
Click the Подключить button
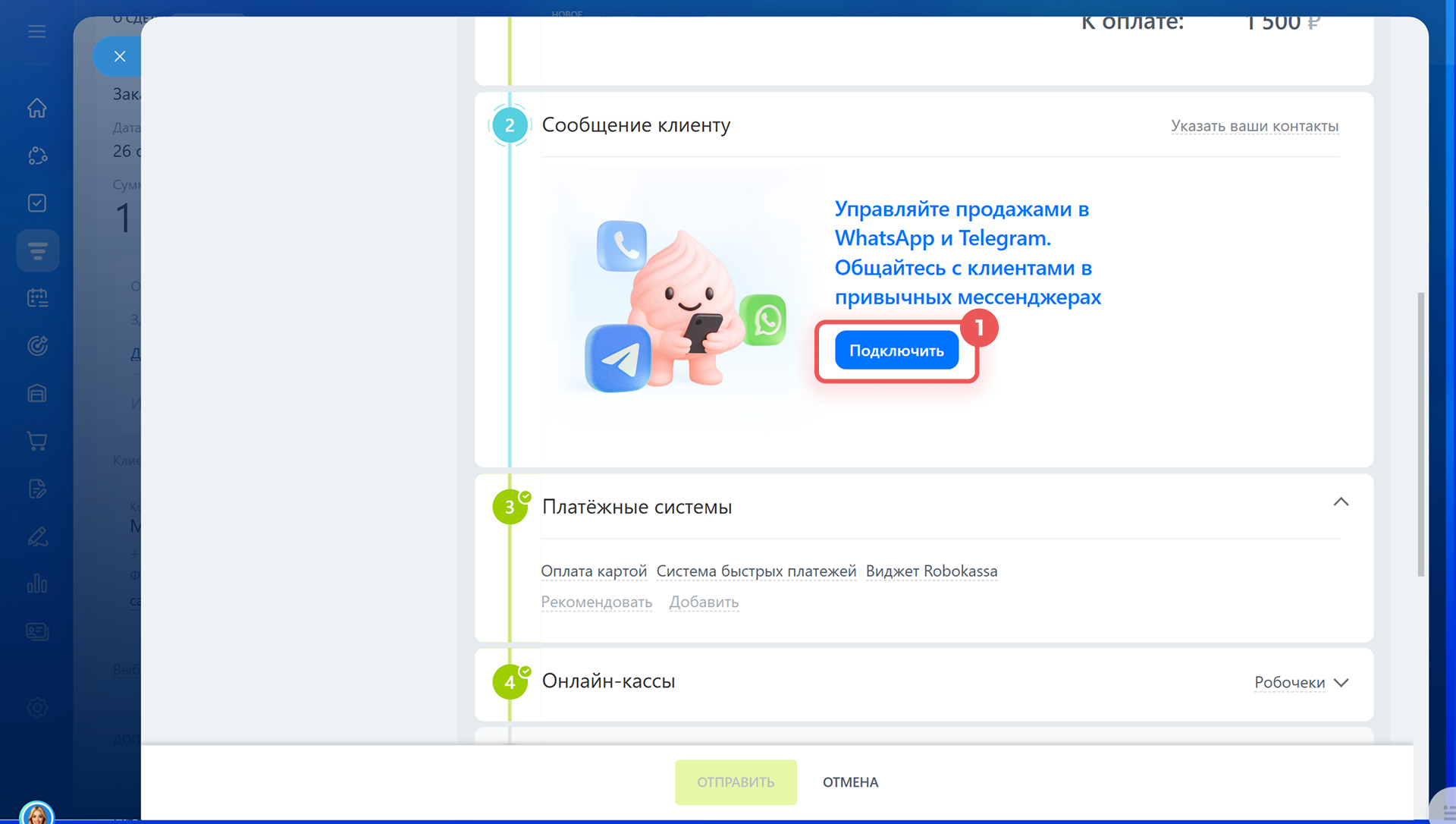pos(896,351)
